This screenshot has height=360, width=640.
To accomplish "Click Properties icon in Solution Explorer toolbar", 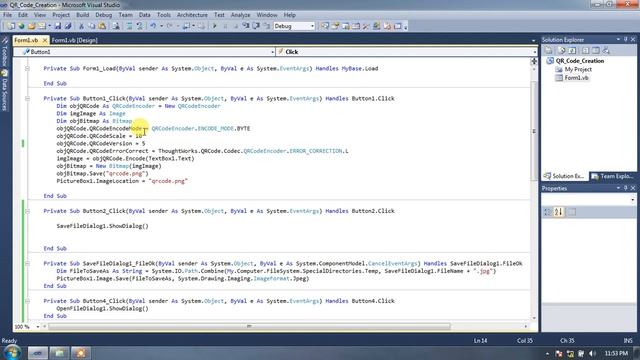I will pyautogui.click(x=549, y=50).
